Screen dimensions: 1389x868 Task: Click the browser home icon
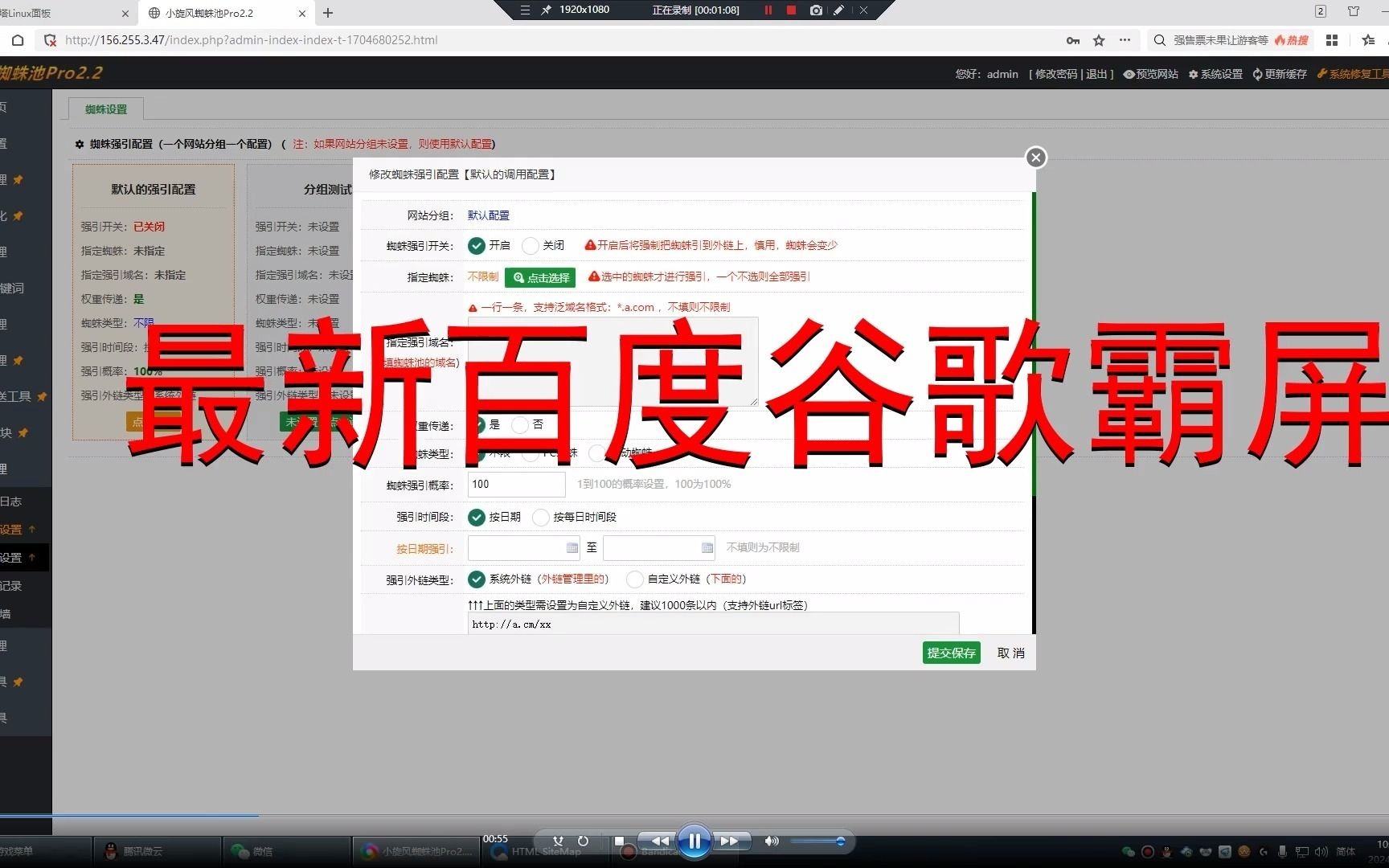pos(18,40)
